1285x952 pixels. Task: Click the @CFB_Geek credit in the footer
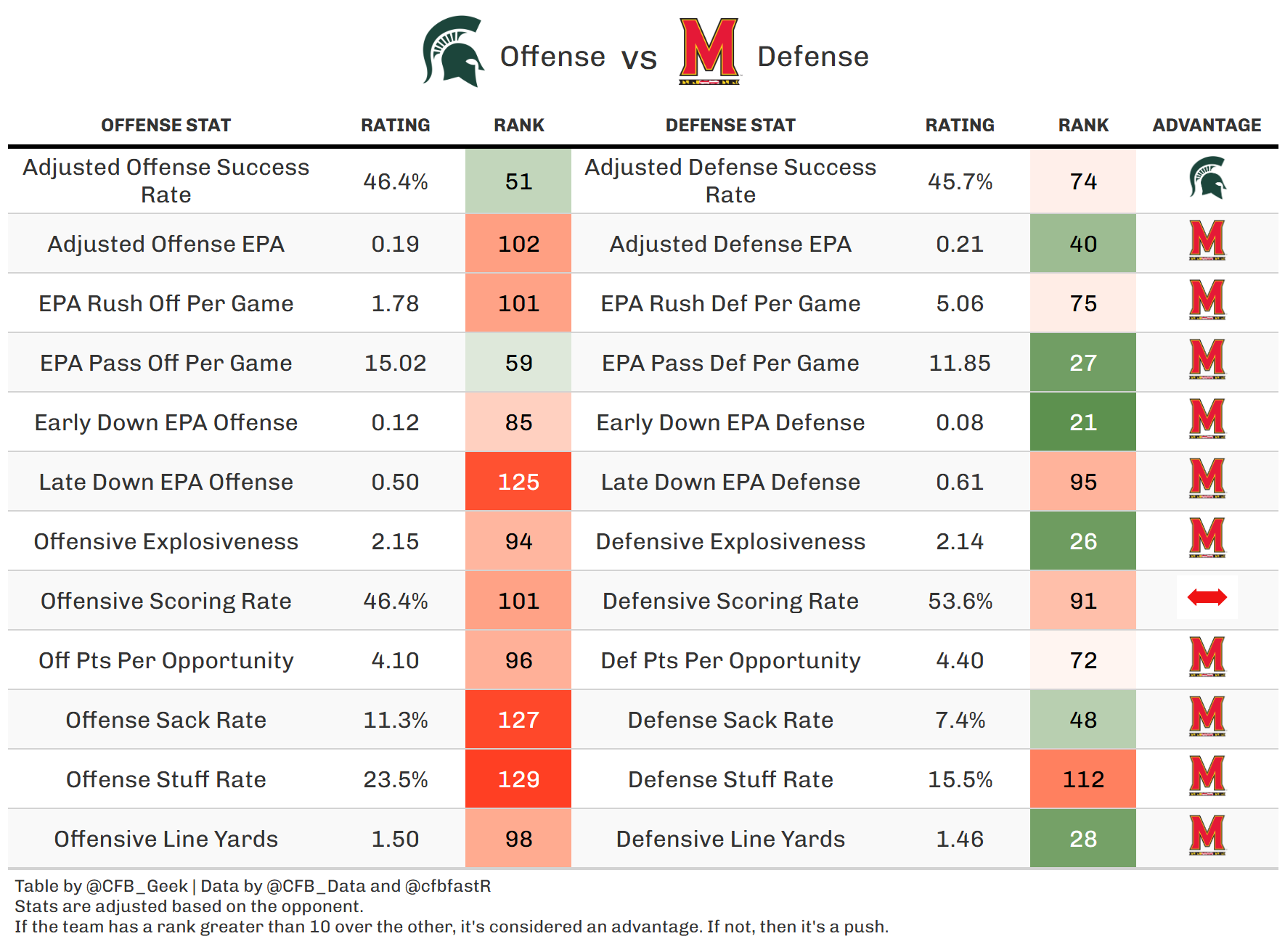click(136, 886)
